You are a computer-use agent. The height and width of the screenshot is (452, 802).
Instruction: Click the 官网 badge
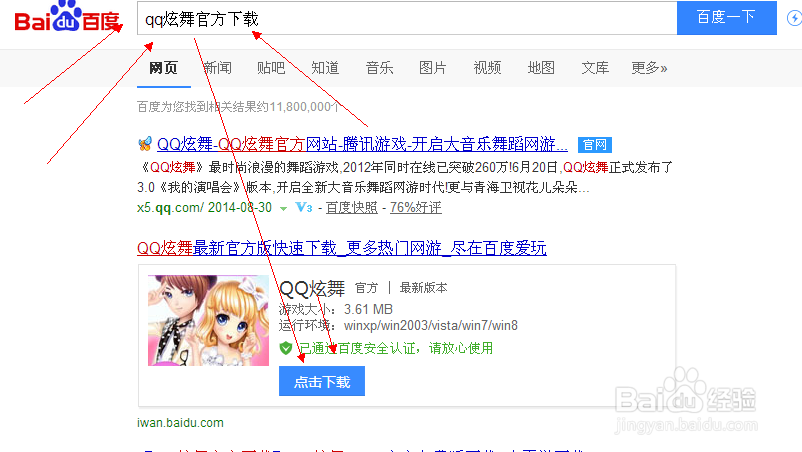(595, 145)
